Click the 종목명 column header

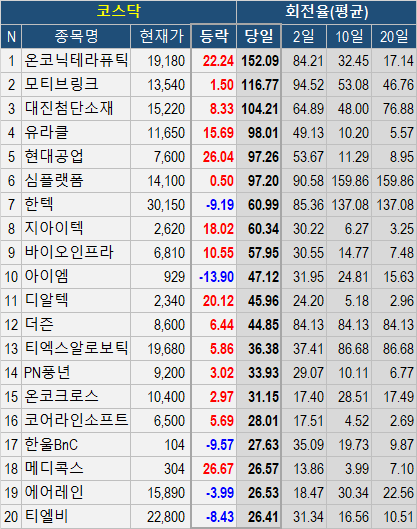(x=76, y=36)
